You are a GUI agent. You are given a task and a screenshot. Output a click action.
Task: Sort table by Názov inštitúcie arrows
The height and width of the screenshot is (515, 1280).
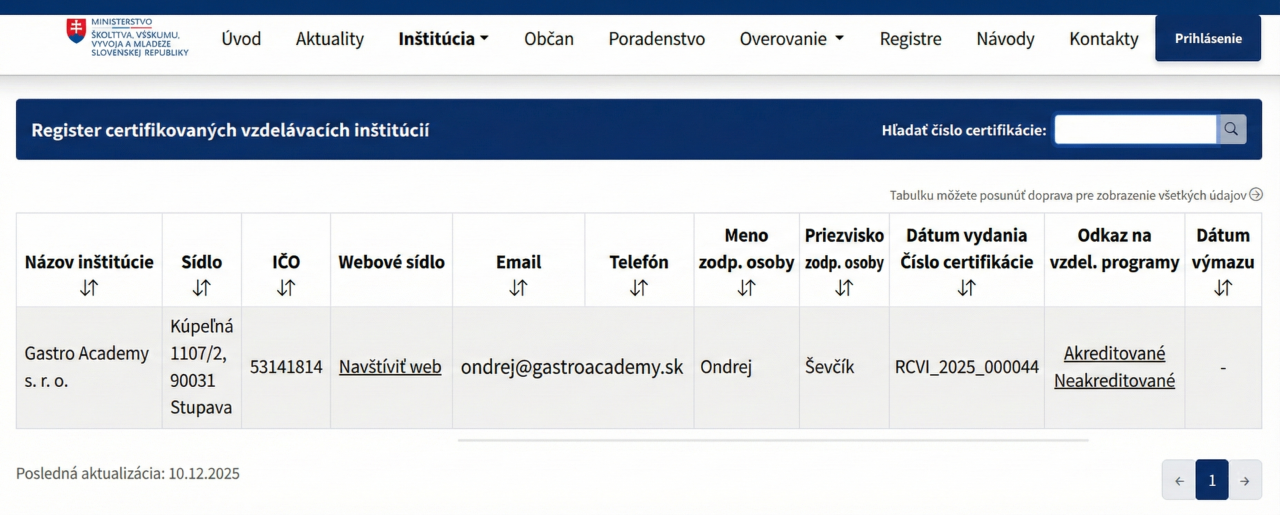(x=89, y=288)
